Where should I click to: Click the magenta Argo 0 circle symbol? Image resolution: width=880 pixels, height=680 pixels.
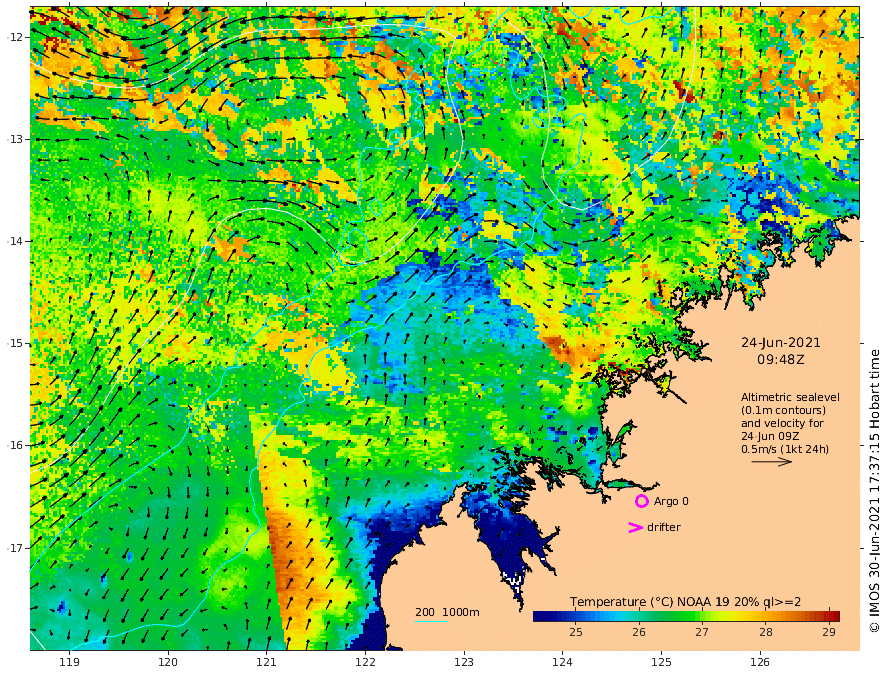tap(641, 501)
